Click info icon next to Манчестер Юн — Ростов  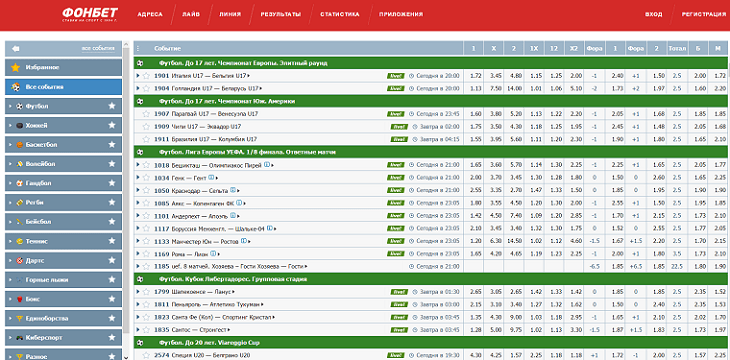click(x=243, y=241)
